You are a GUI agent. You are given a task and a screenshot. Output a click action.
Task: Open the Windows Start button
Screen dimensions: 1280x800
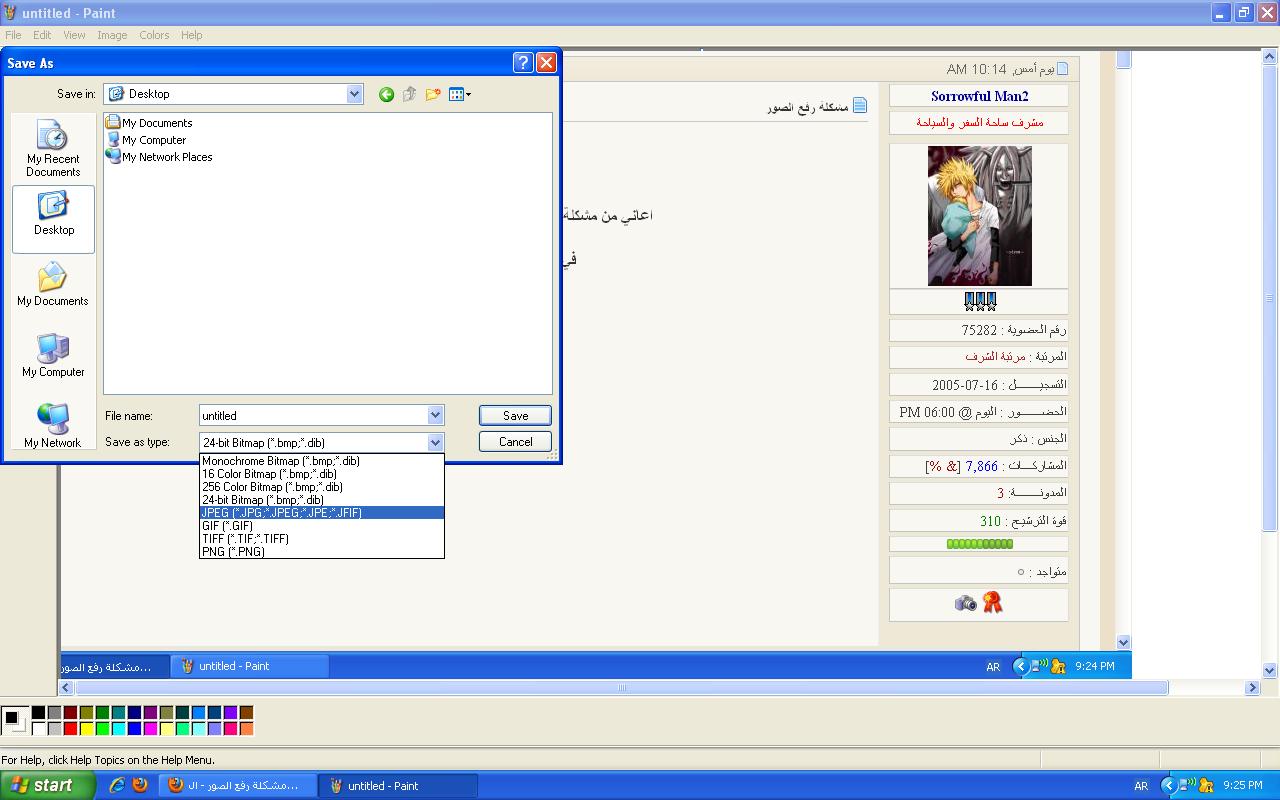point(47,786)
